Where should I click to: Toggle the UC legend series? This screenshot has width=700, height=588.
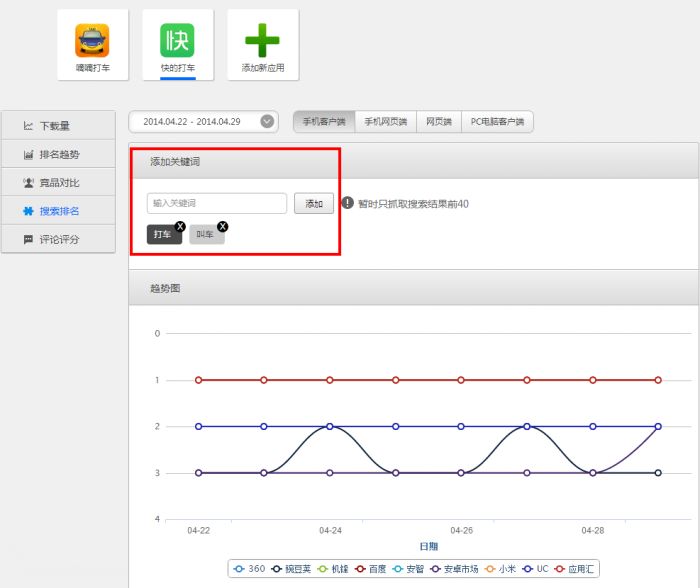pyautogui.click(x=535, y=569)
